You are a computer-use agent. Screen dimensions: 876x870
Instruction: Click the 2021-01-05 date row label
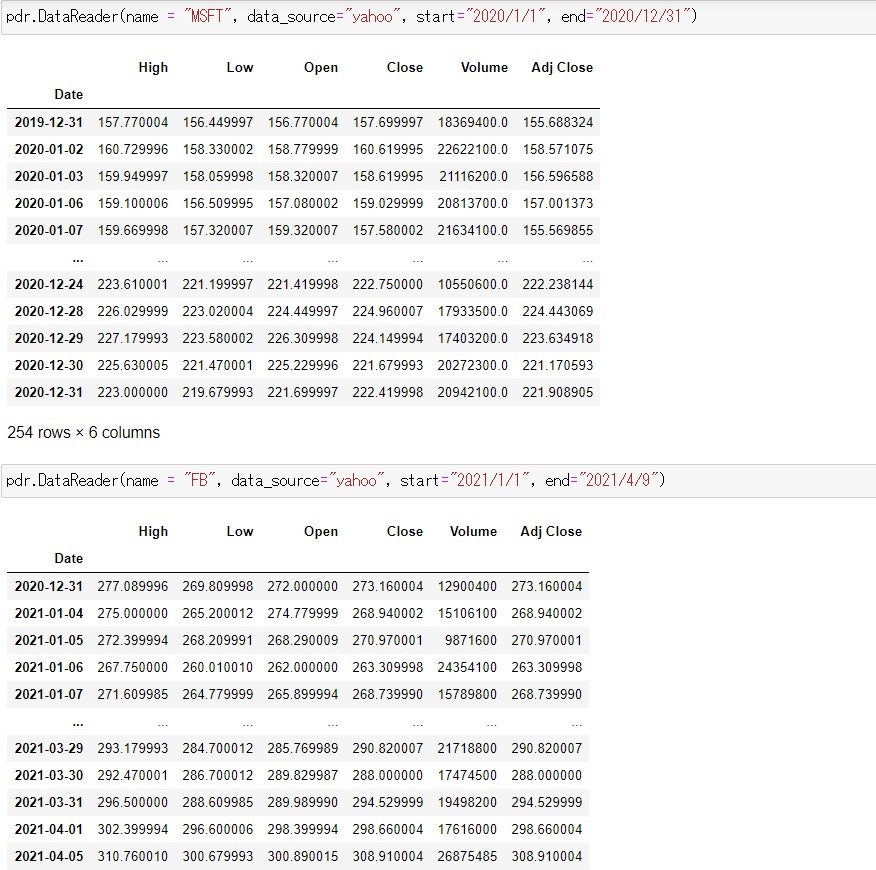pos(49,640)
